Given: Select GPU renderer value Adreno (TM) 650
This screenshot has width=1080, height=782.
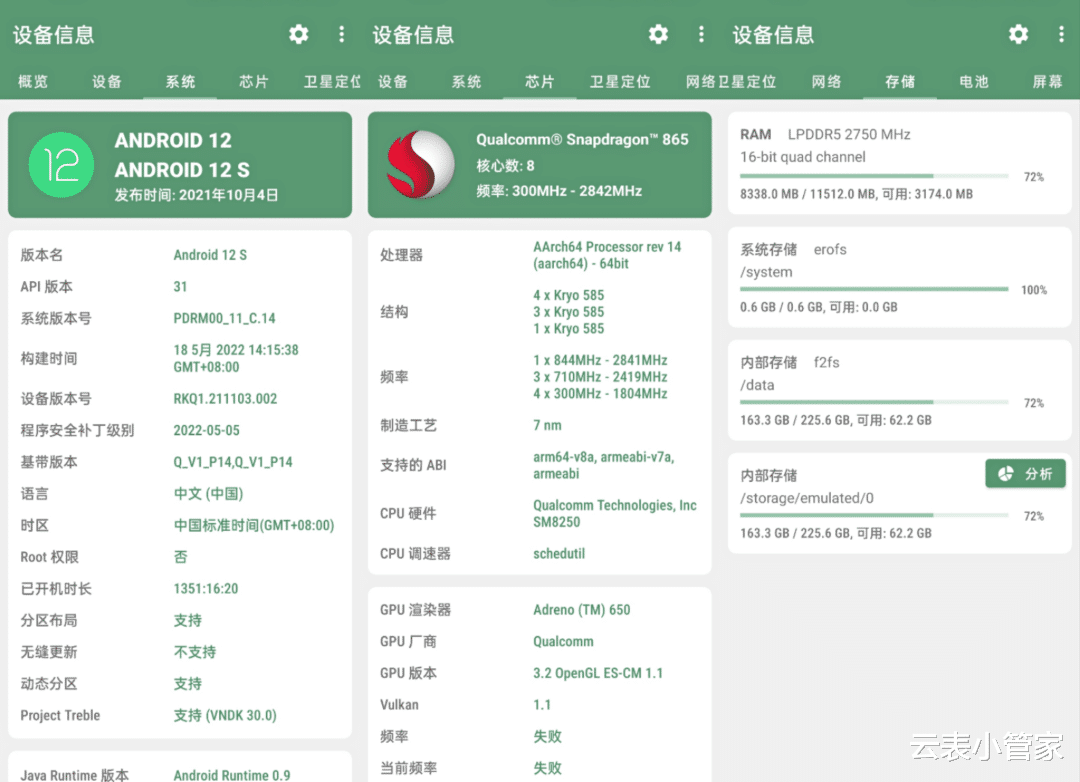Looking at the screenshot, I should [x=581, y=610].
